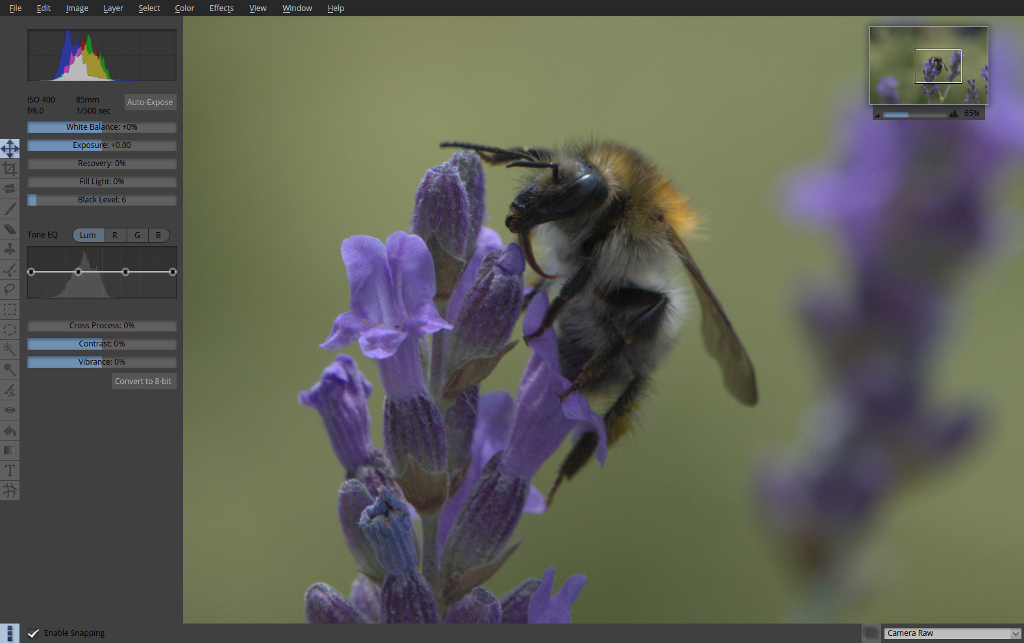
Task: Select the Move tool
Action: pos(10,149)
